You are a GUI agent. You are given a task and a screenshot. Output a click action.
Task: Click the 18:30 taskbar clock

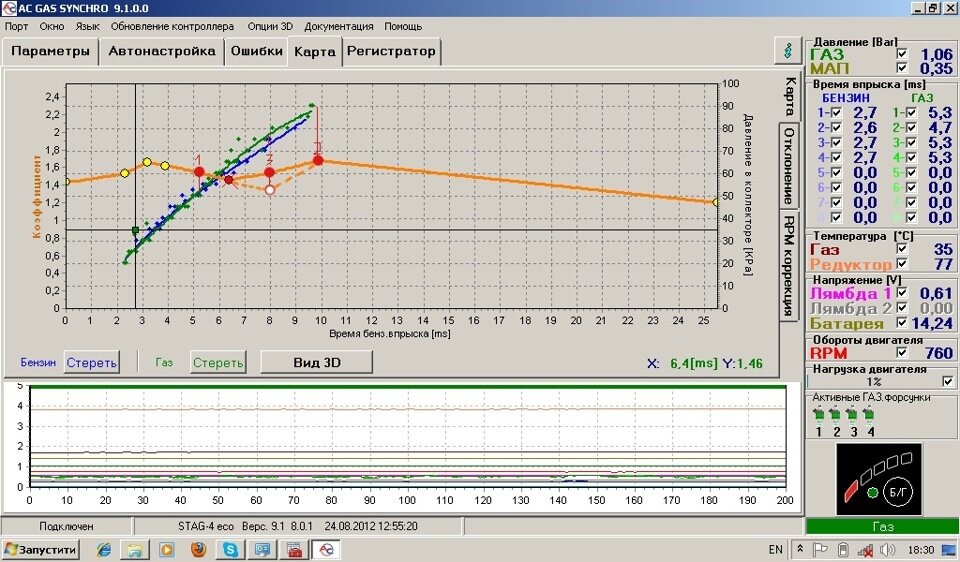point(921,550)
